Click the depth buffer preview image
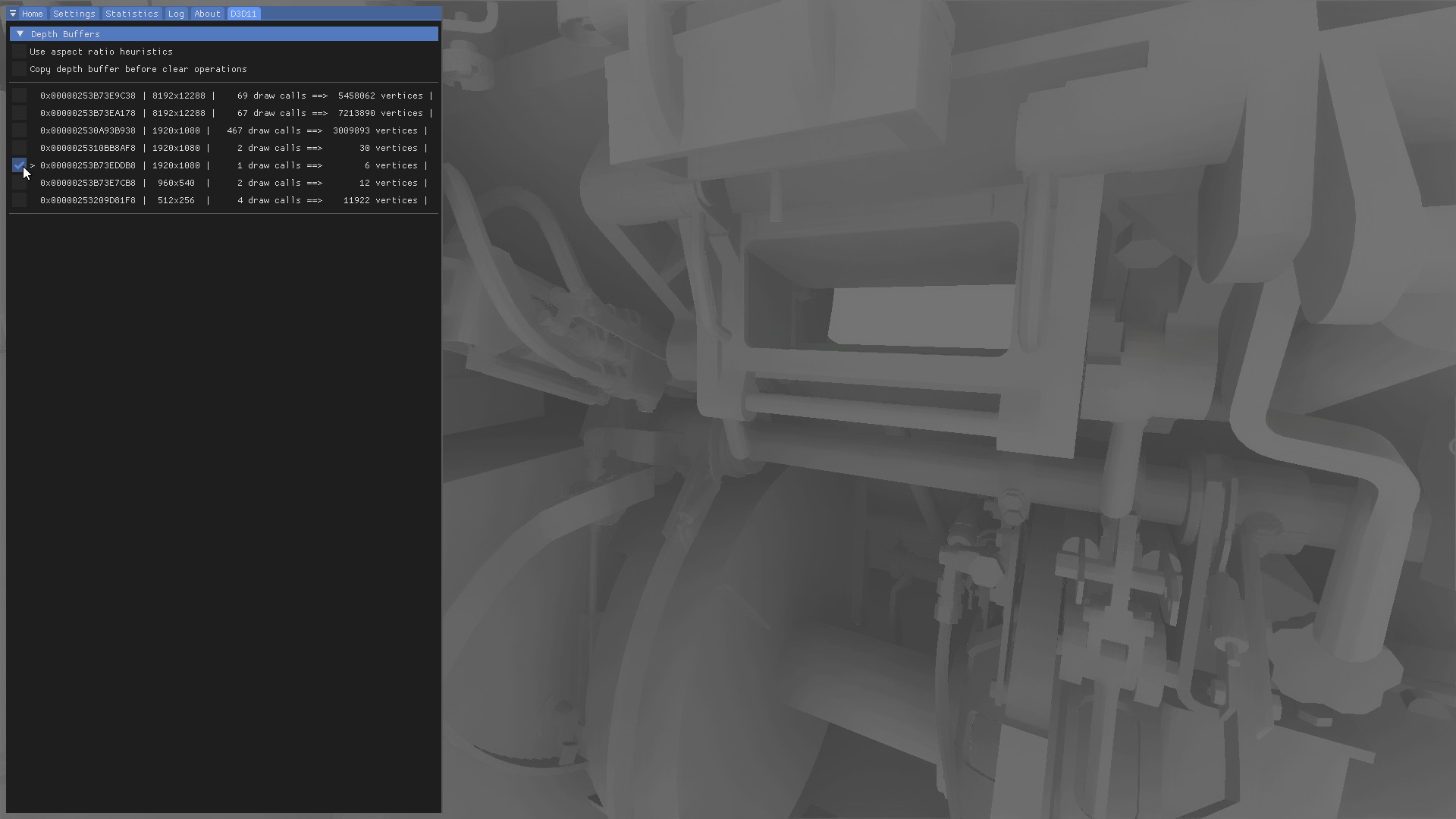Screen dimensions: 1456x819 948,409
